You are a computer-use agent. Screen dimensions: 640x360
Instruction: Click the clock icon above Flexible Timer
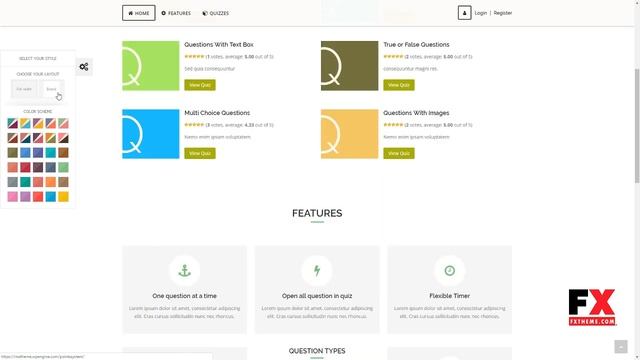click(449, 271)
